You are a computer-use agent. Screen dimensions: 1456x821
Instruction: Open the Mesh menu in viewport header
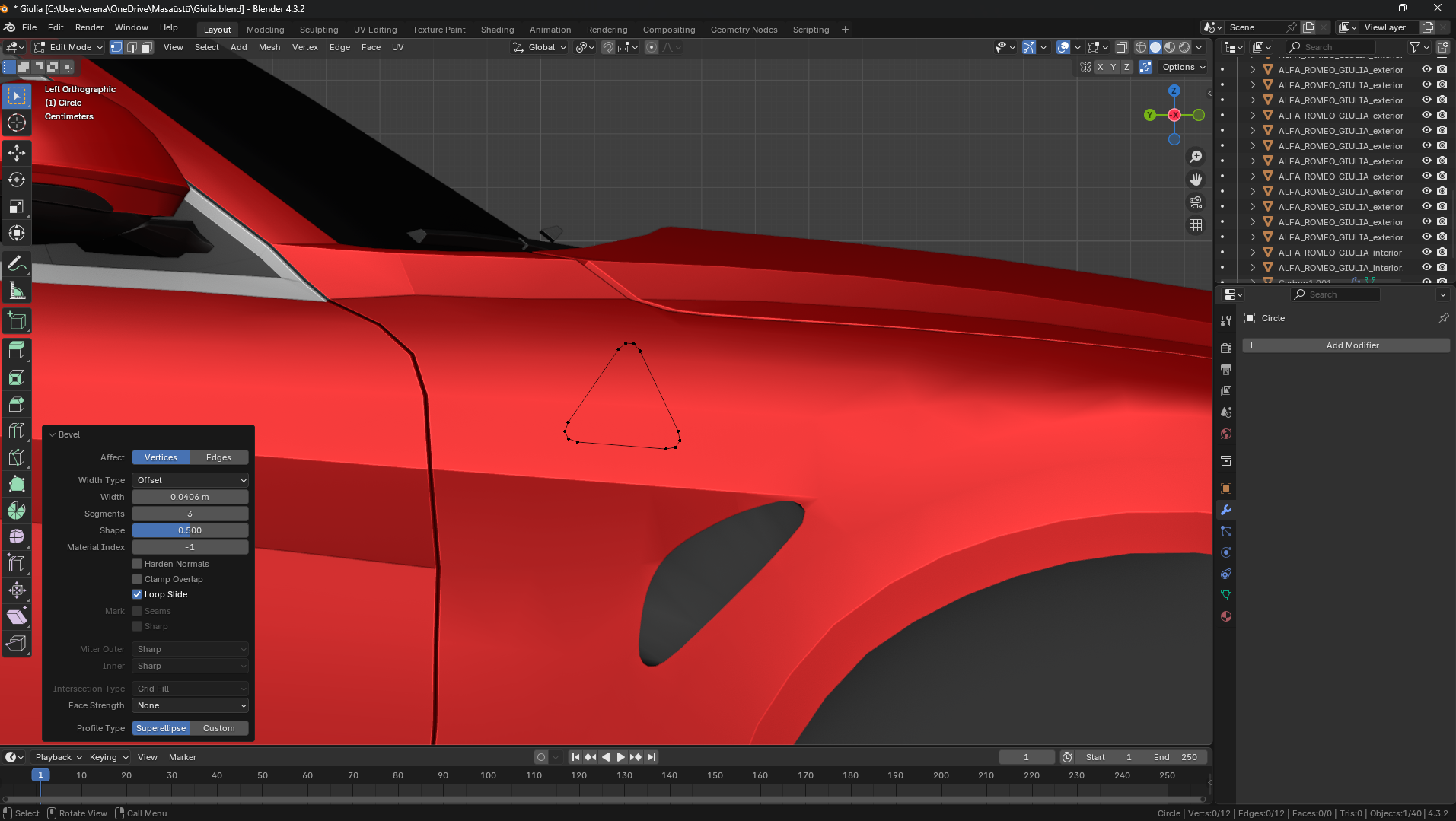[x=269, y=47]
